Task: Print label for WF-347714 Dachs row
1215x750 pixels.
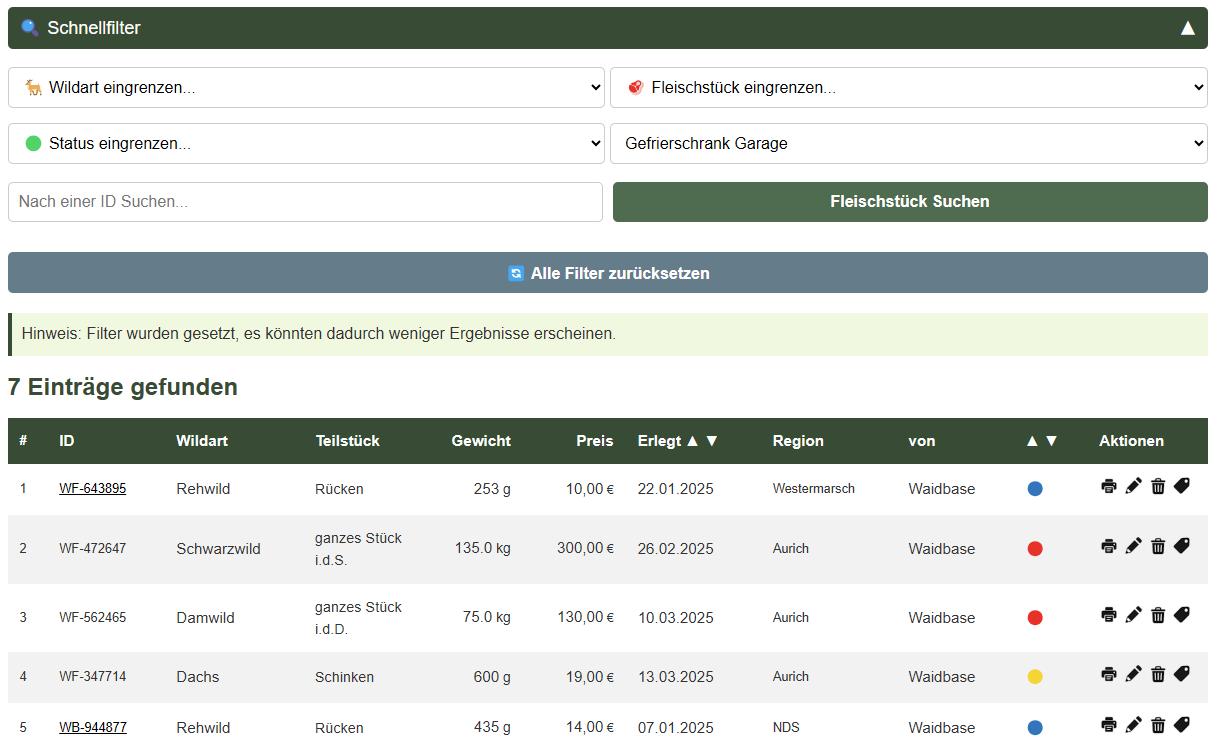Action: [1108, 674]
